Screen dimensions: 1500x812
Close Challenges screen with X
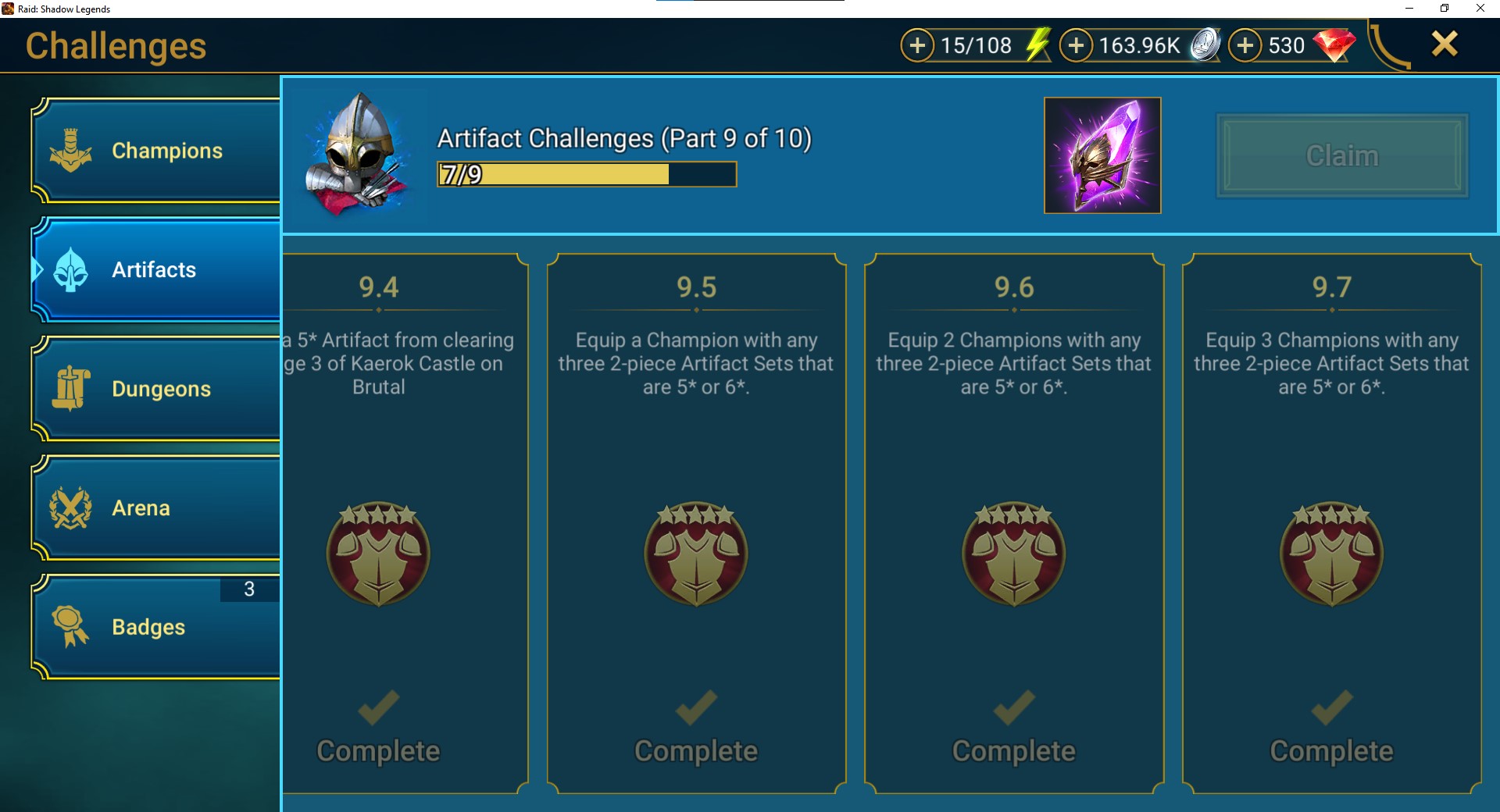pos(1445,44)
